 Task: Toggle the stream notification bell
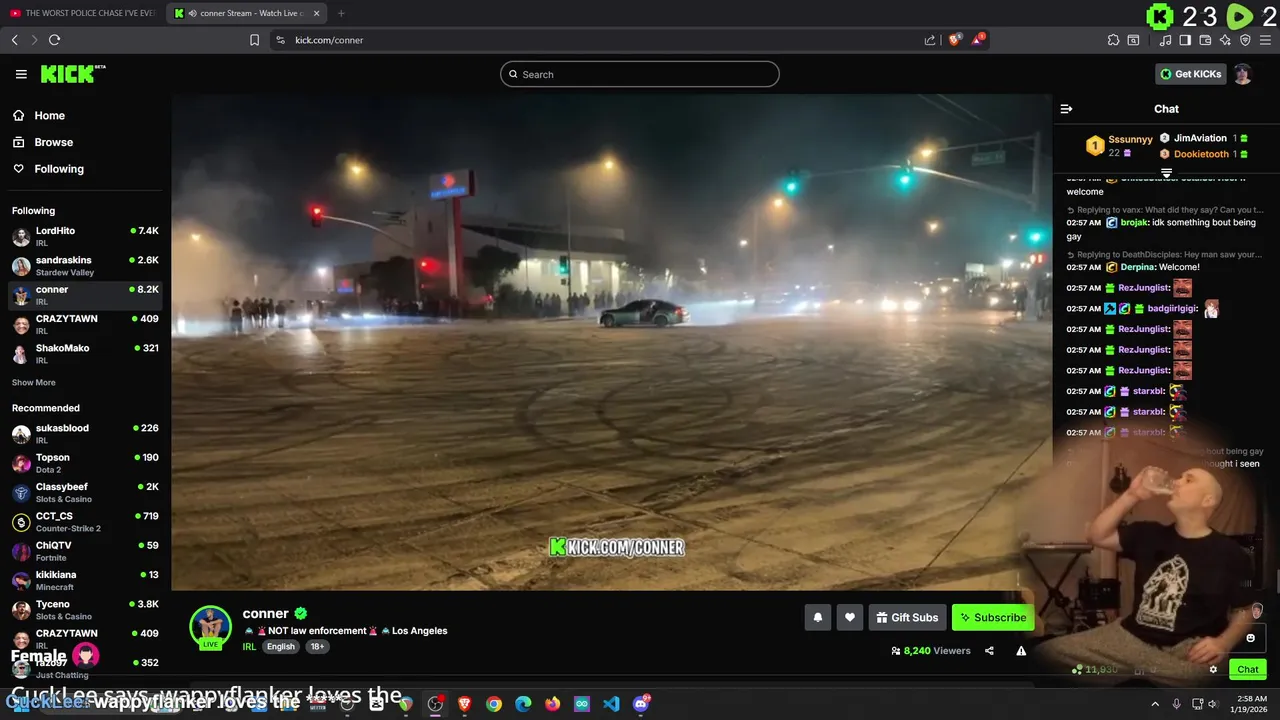[x=817, y=618]
